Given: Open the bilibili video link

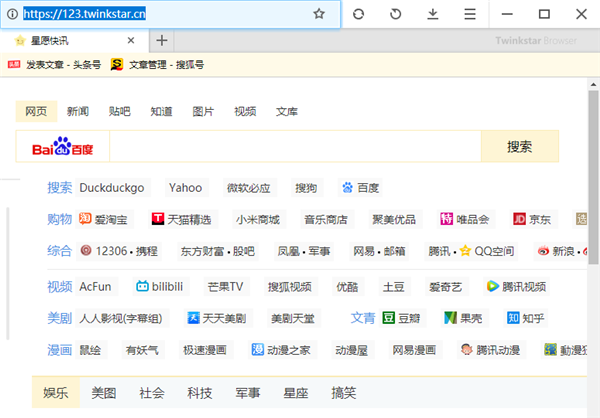Looking at the screenshot, I should (x=160, y=286).
